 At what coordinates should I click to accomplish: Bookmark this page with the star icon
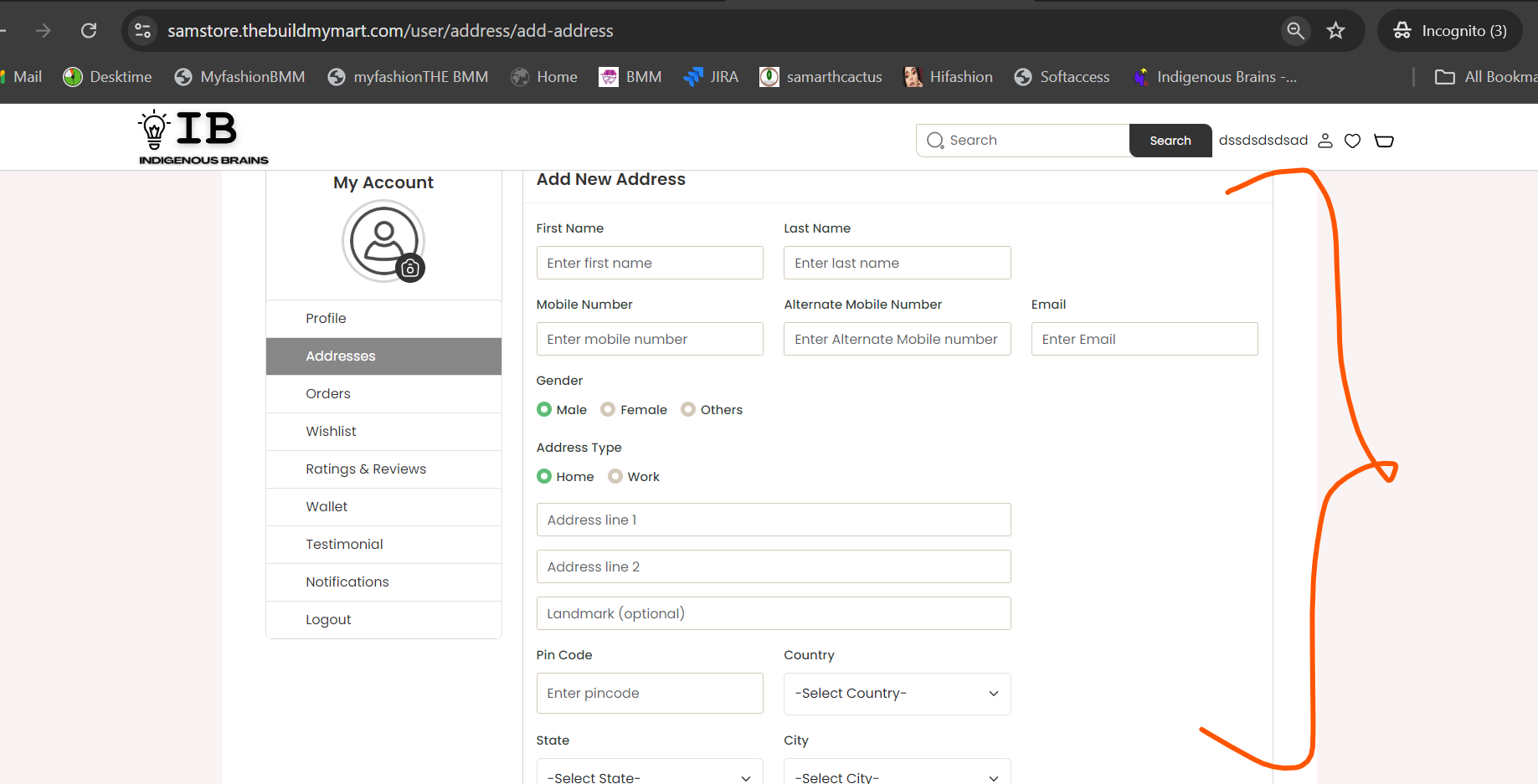tap(1335, 31)
